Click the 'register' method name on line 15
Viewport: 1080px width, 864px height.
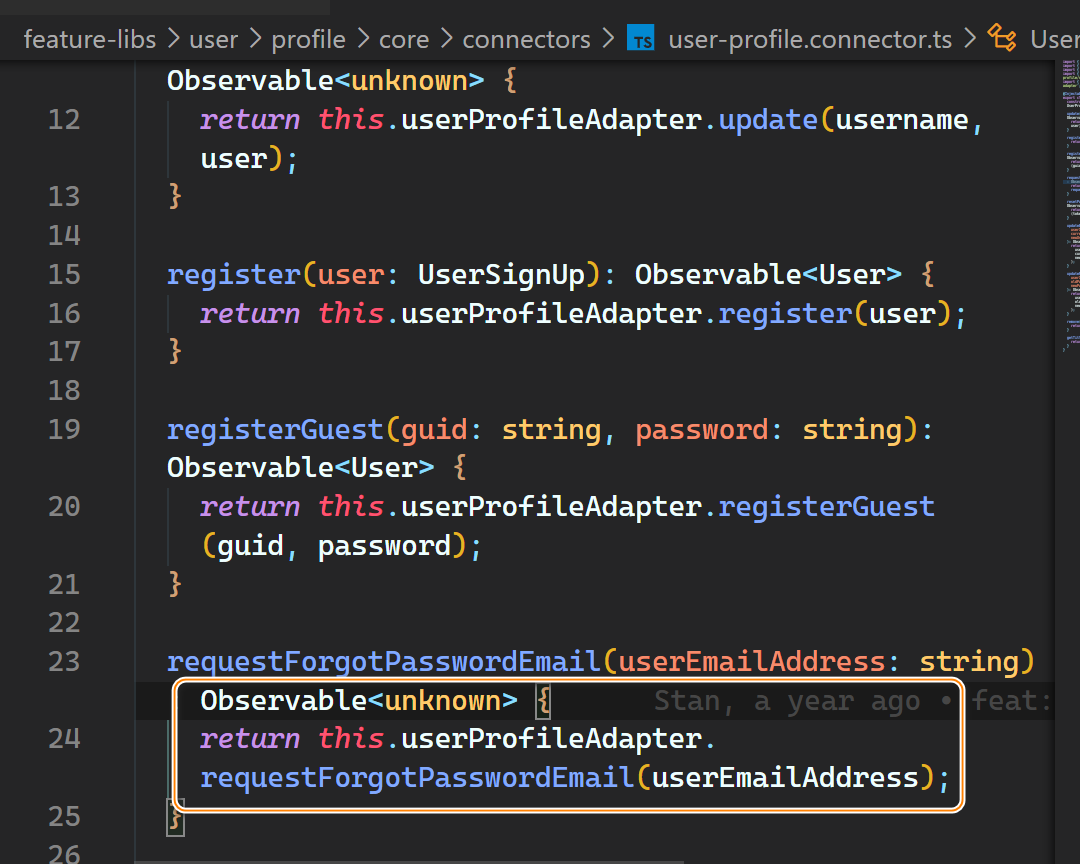[x=233, y=275]
